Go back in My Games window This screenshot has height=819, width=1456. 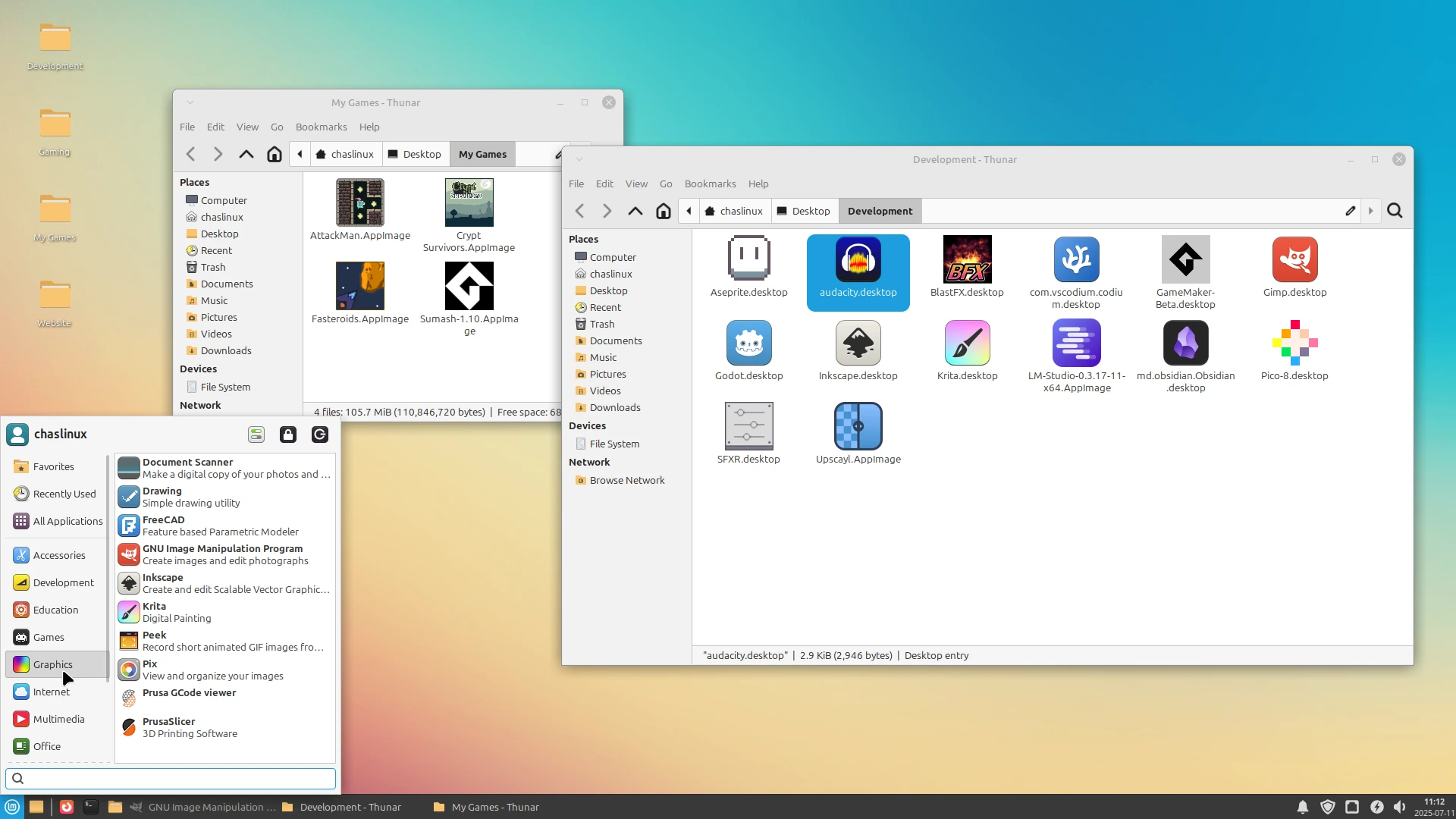pos(191,154)
